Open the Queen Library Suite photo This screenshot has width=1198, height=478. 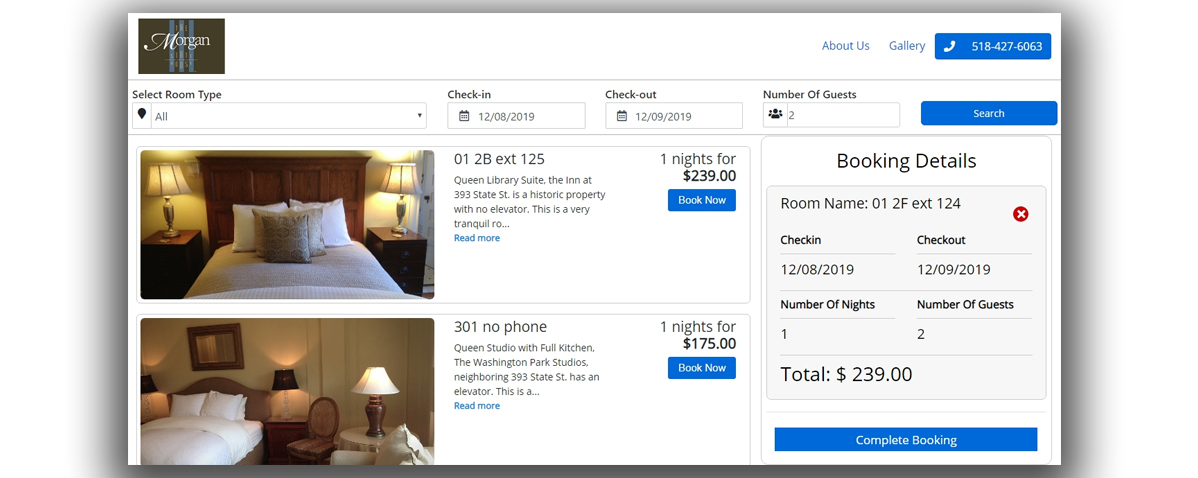(287, 224)
